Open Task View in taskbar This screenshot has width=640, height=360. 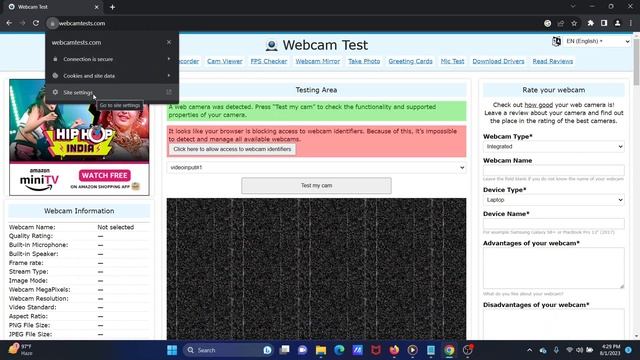point(284,350)
